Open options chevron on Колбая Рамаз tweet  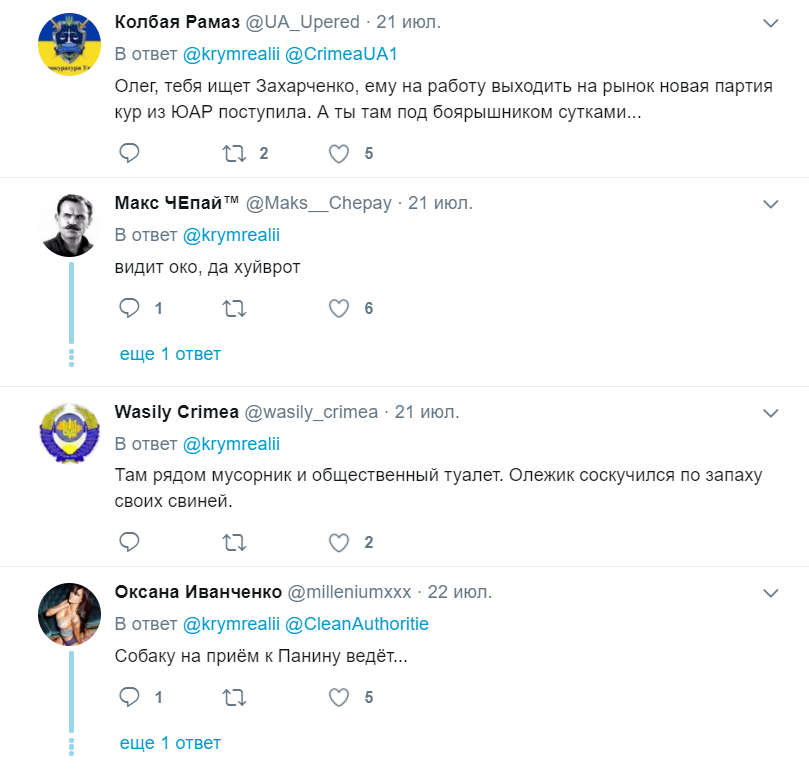point(771,23)
